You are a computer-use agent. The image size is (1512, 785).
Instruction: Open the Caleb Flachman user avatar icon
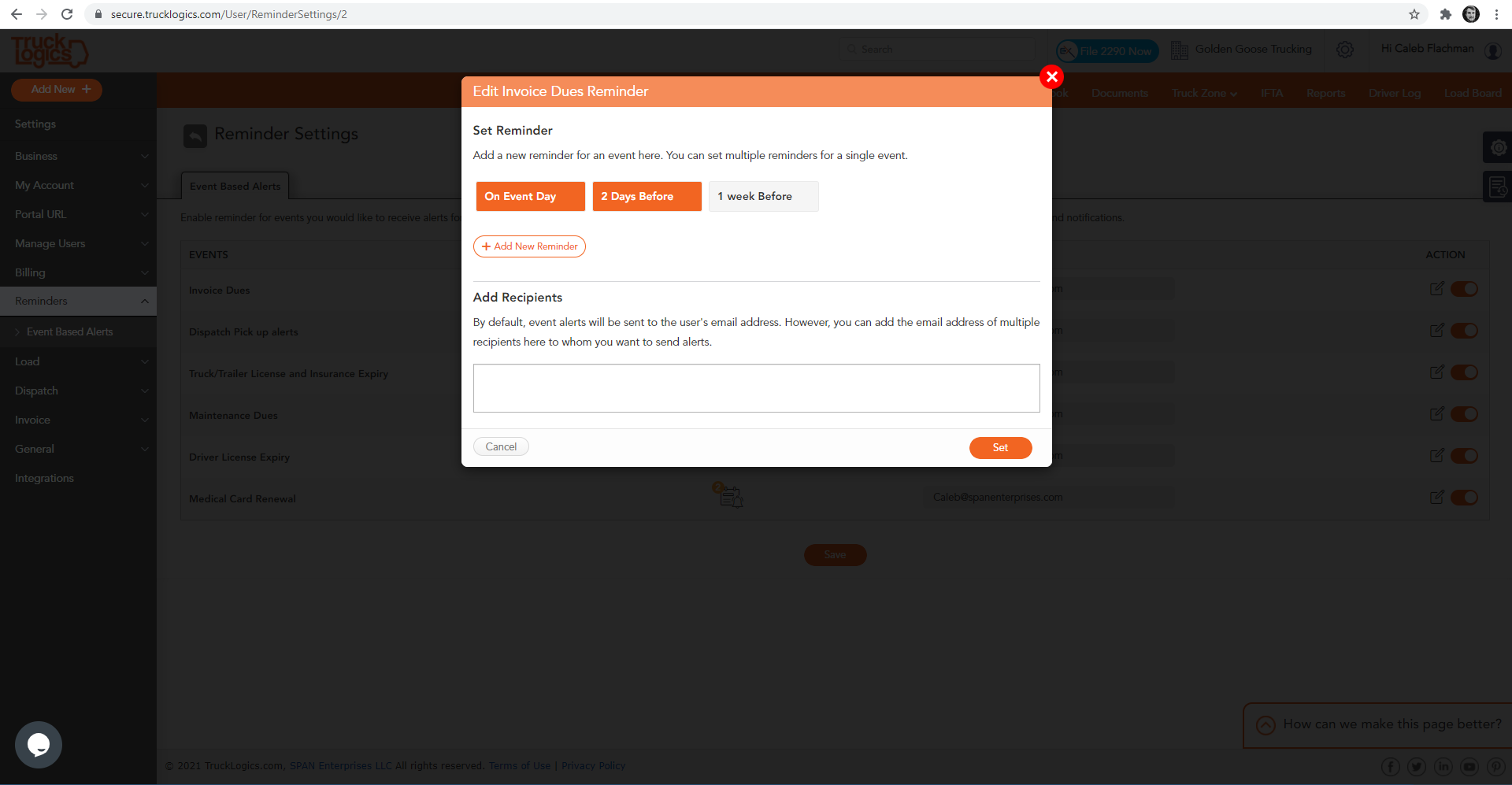1493,51
